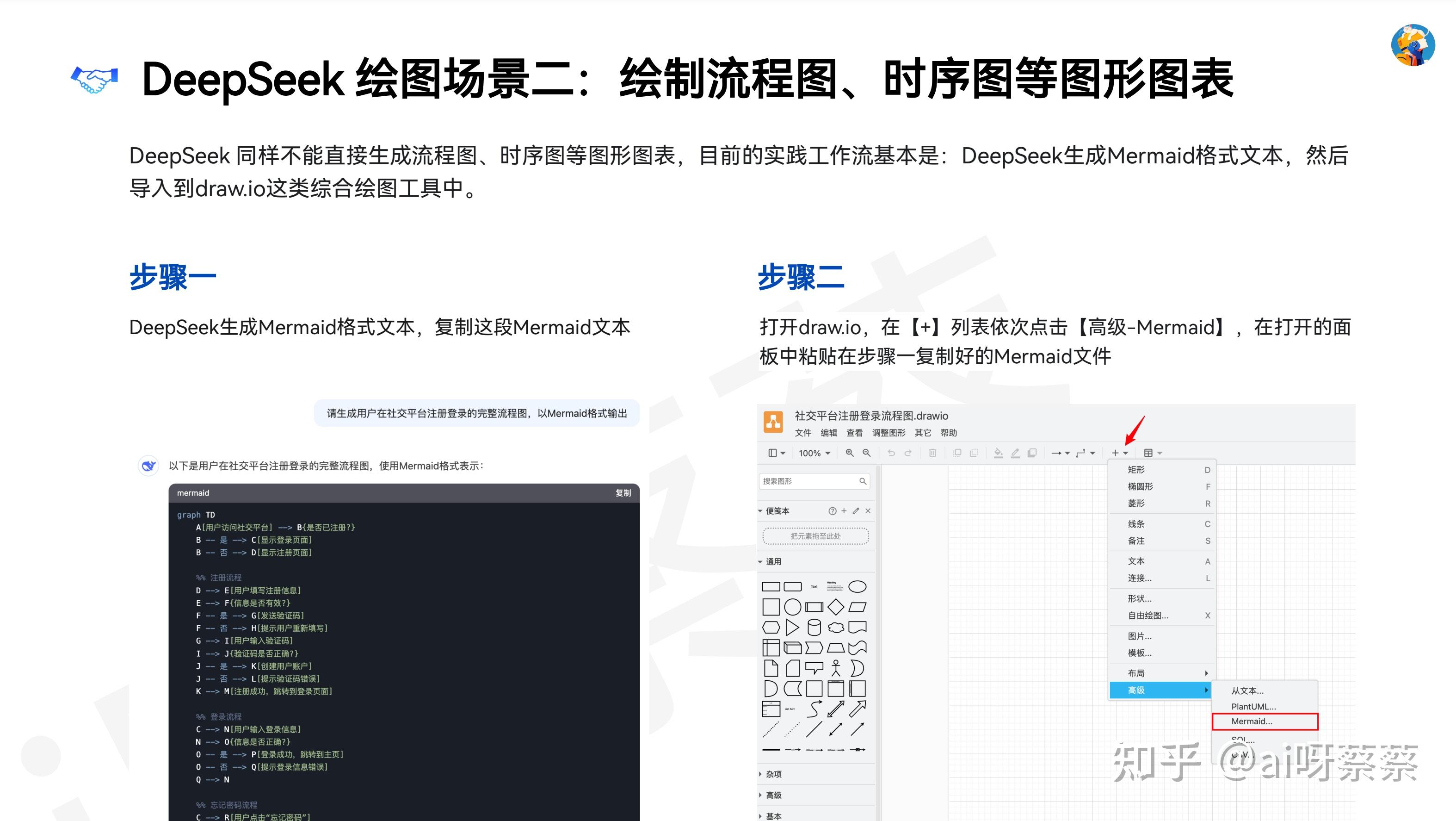This screenshot has width=1456, height=821.
Task: Click the fill color bucket icon
Action: pyautogui.click(x=998, y=454)
